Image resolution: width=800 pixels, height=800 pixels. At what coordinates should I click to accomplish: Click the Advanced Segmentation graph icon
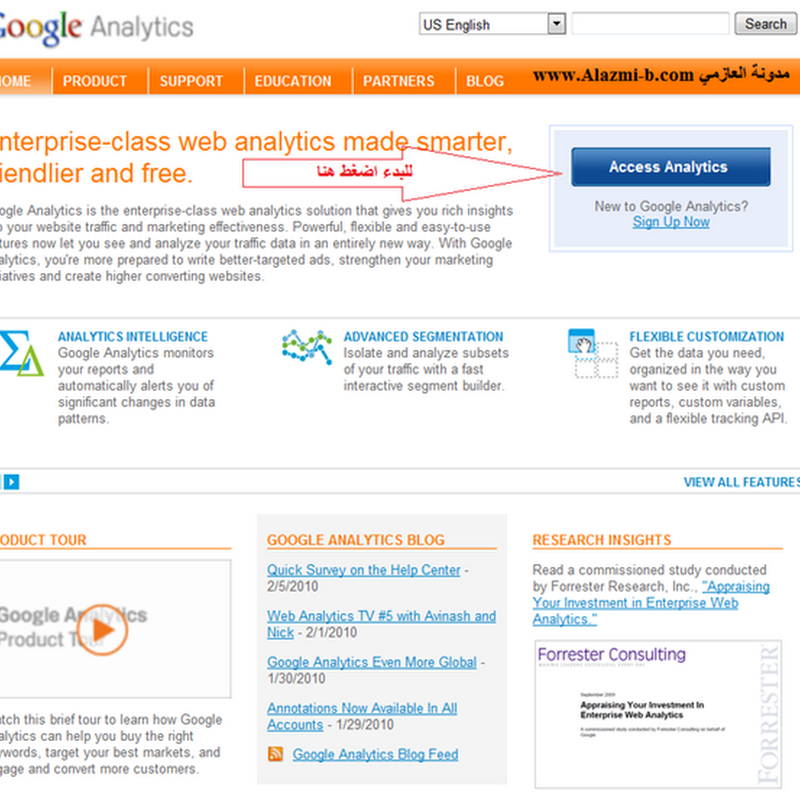coord(307,348)
